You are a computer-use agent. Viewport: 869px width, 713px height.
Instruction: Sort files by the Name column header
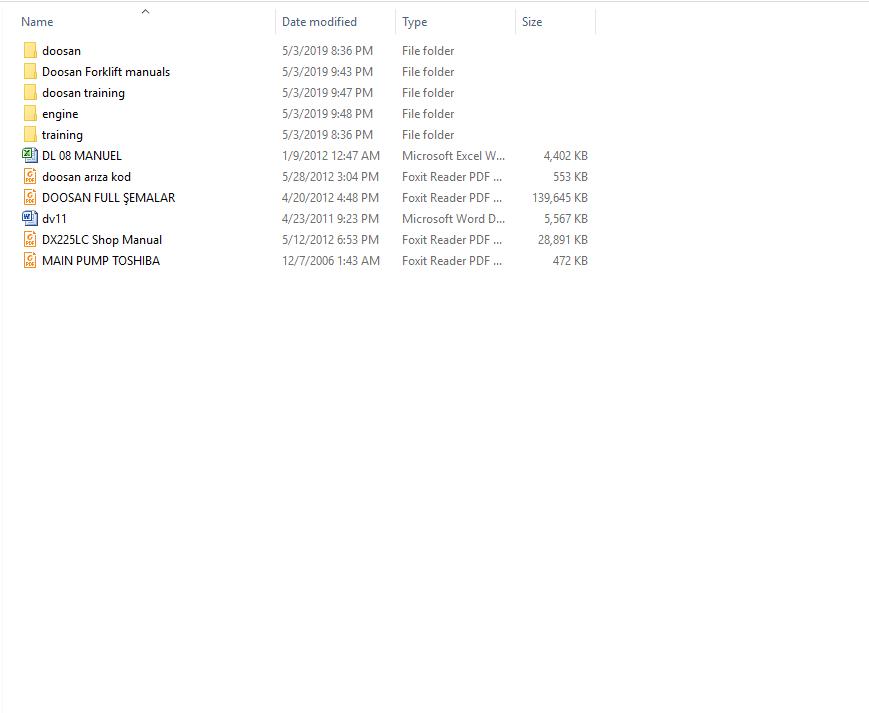(x=37, y=22)
